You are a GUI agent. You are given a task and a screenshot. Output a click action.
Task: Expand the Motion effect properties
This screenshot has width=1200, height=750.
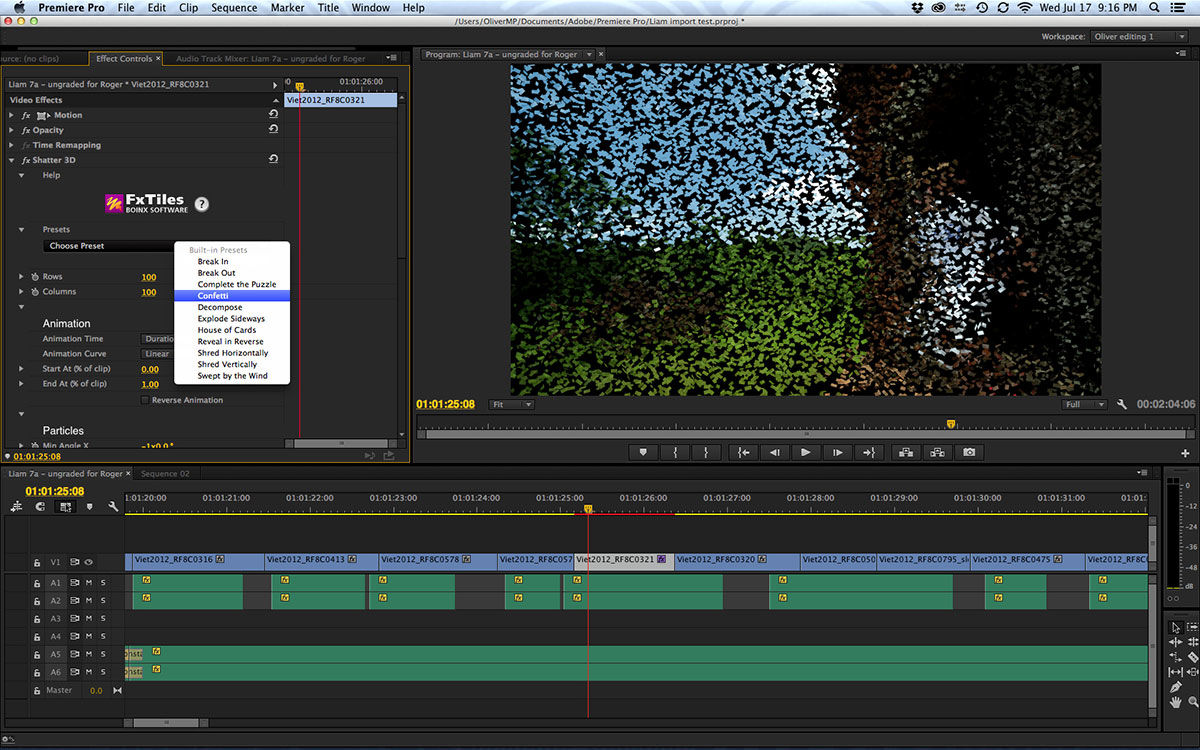click(12, 116)
